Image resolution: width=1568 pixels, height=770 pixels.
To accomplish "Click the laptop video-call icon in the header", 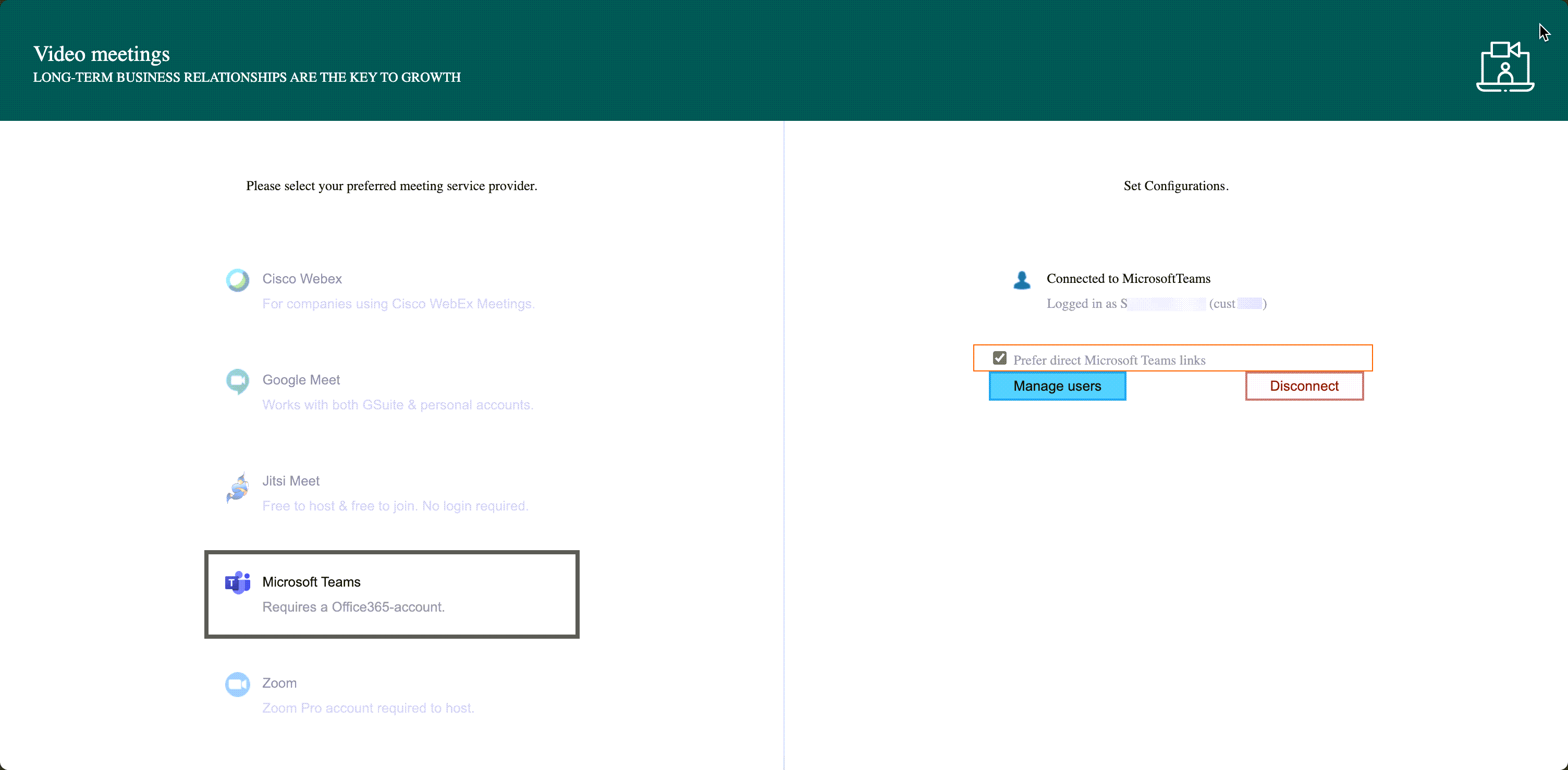I will [x=1504, y=67].
